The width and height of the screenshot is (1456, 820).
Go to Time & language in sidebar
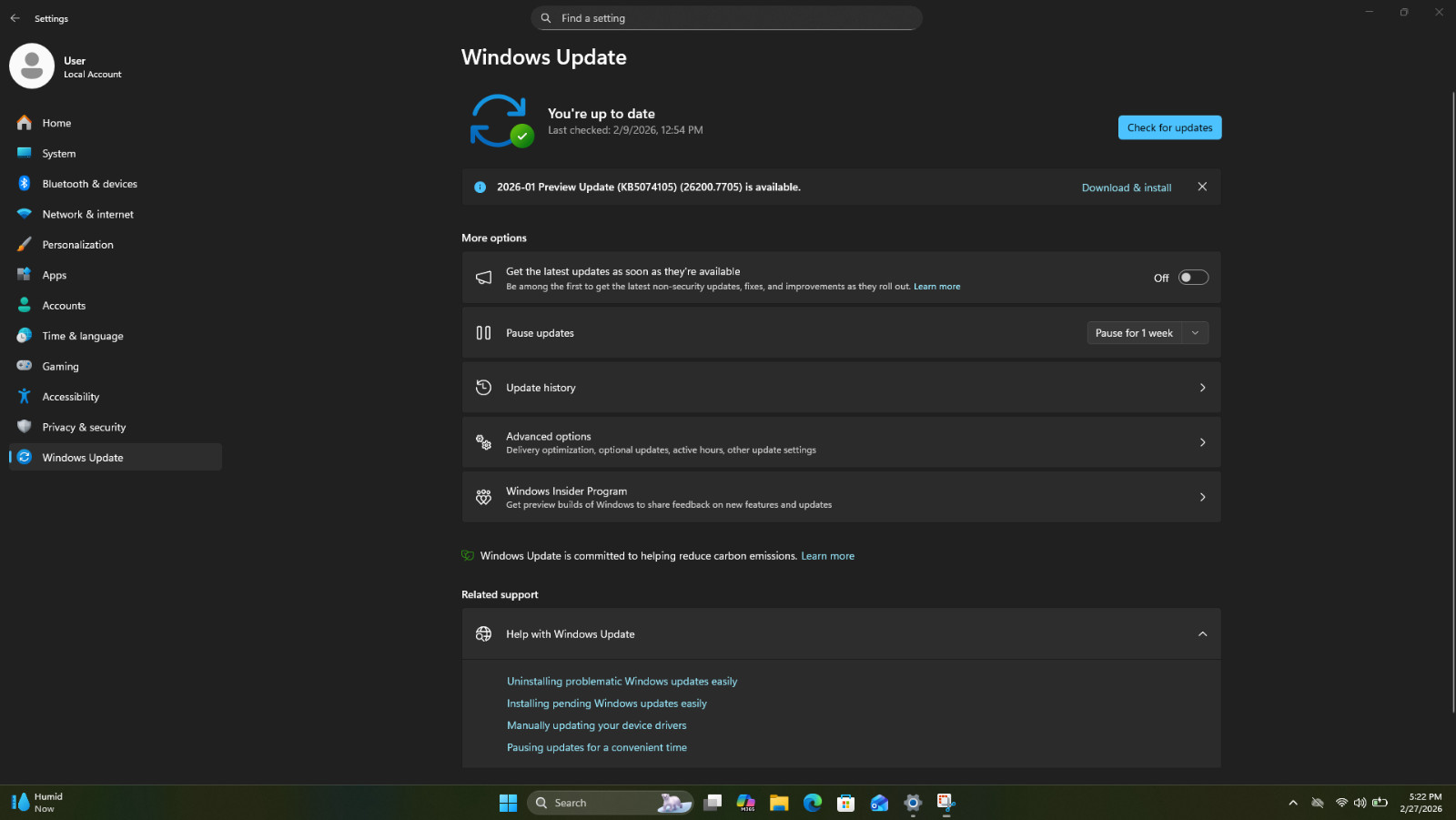[116, 336]
